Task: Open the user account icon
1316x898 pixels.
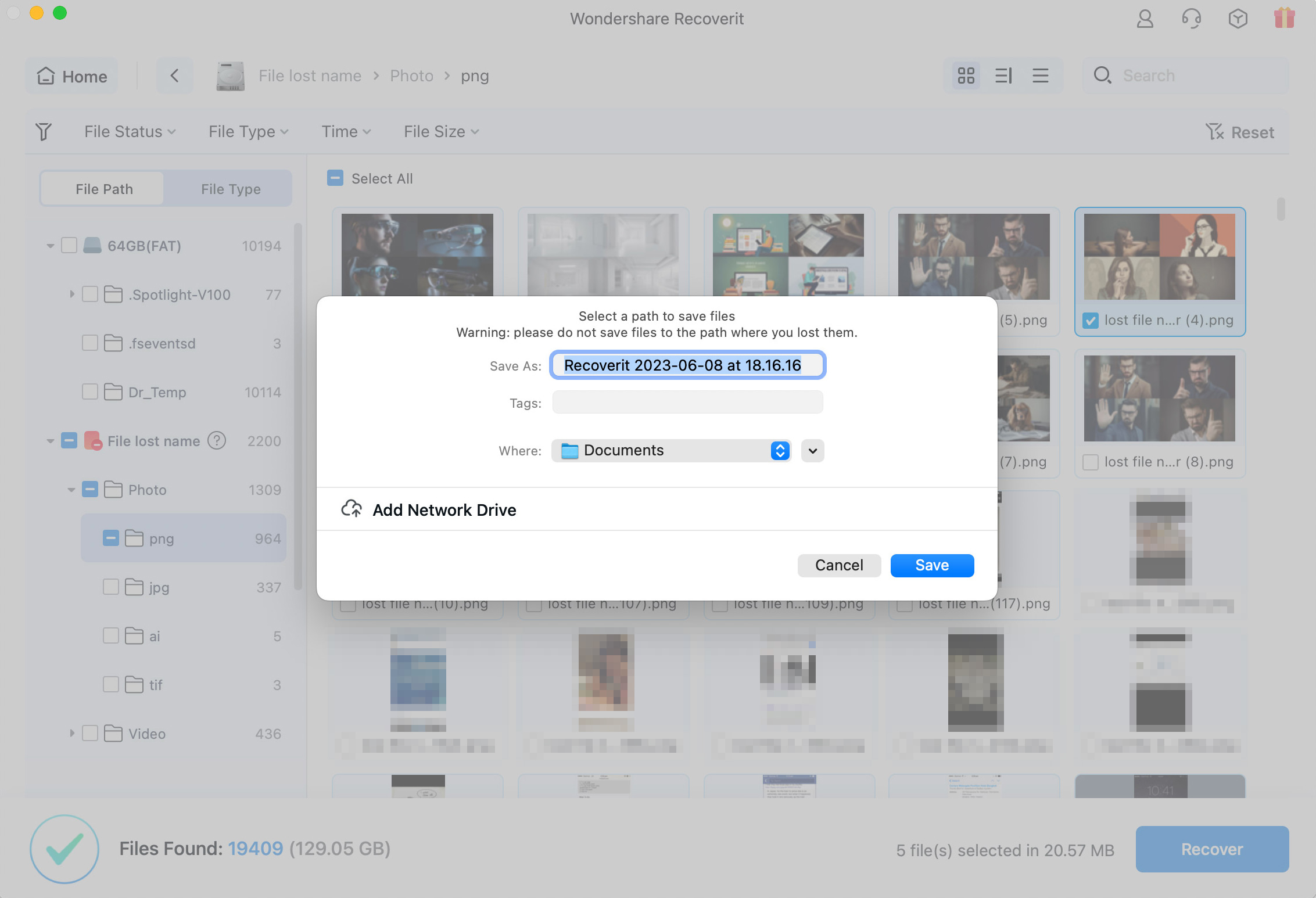Action: 1145,19
